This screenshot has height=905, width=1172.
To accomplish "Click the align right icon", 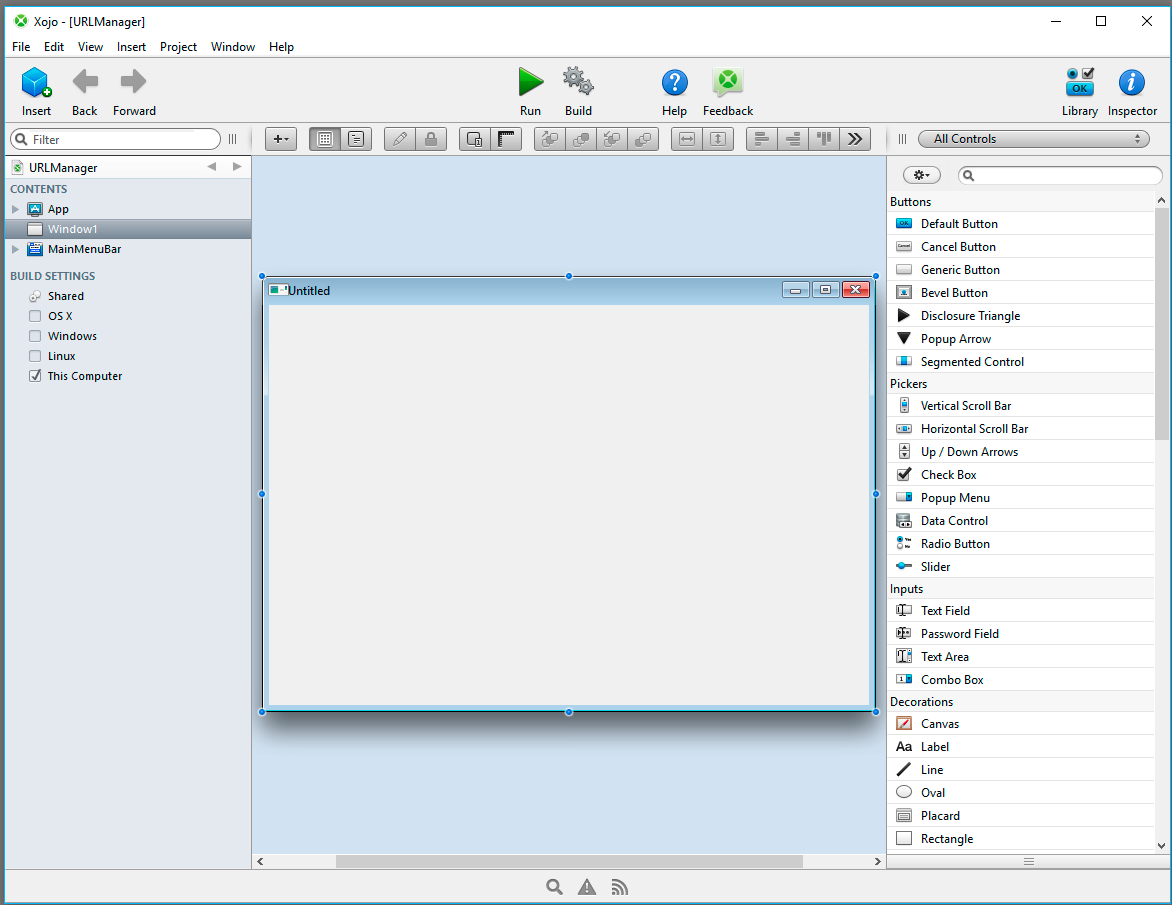I will pos(793,139).
